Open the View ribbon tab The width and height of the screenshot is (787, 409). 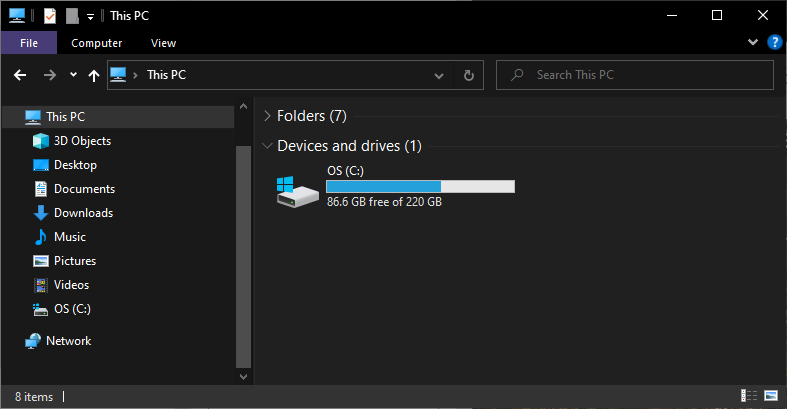click(163, 43)
